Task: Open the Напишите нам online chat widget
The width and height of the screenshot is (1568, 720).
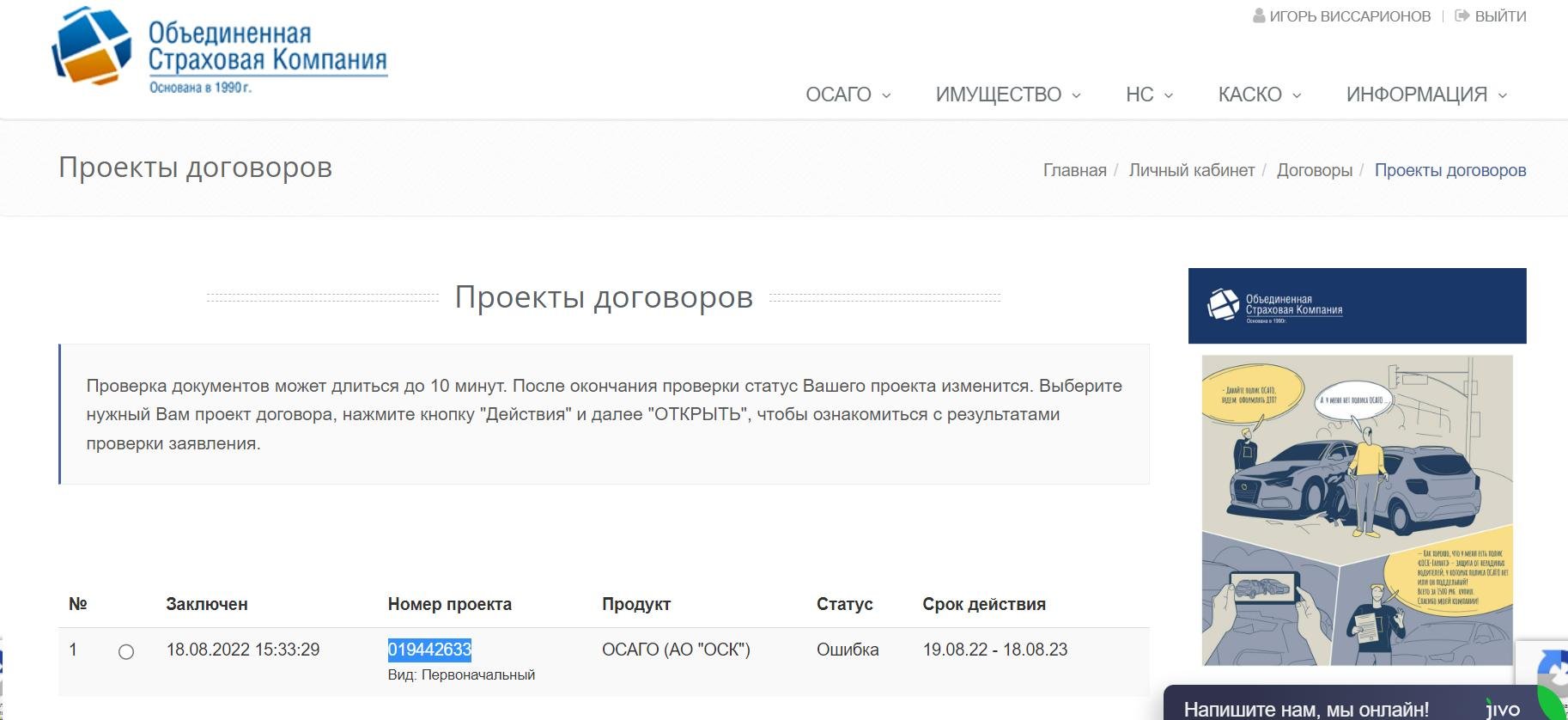Action: click(x=1305, y=709)
